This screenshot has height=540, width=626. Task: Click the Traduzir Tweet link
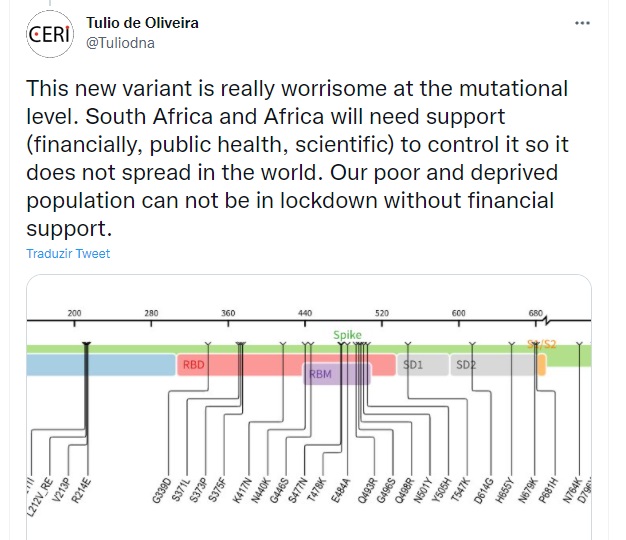tap(69, 253)
